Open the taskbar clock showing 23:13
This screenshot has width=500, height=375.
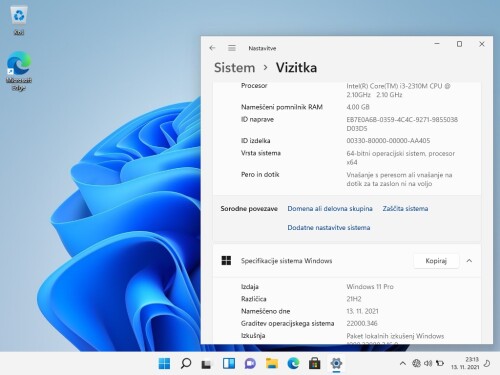tap(465, 363)
